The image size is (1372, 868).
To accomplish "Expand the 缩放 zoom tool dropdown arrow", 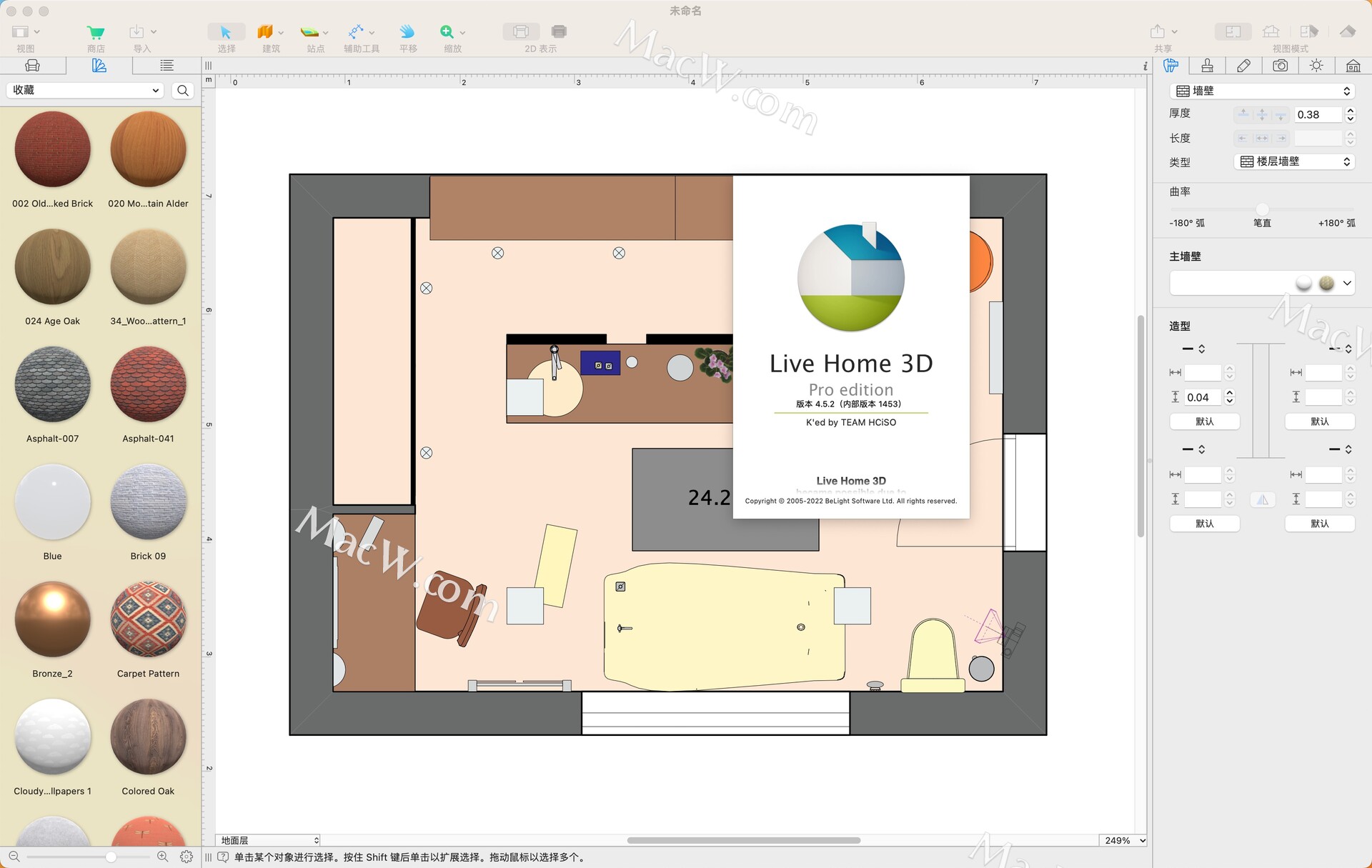I will 462,33.
